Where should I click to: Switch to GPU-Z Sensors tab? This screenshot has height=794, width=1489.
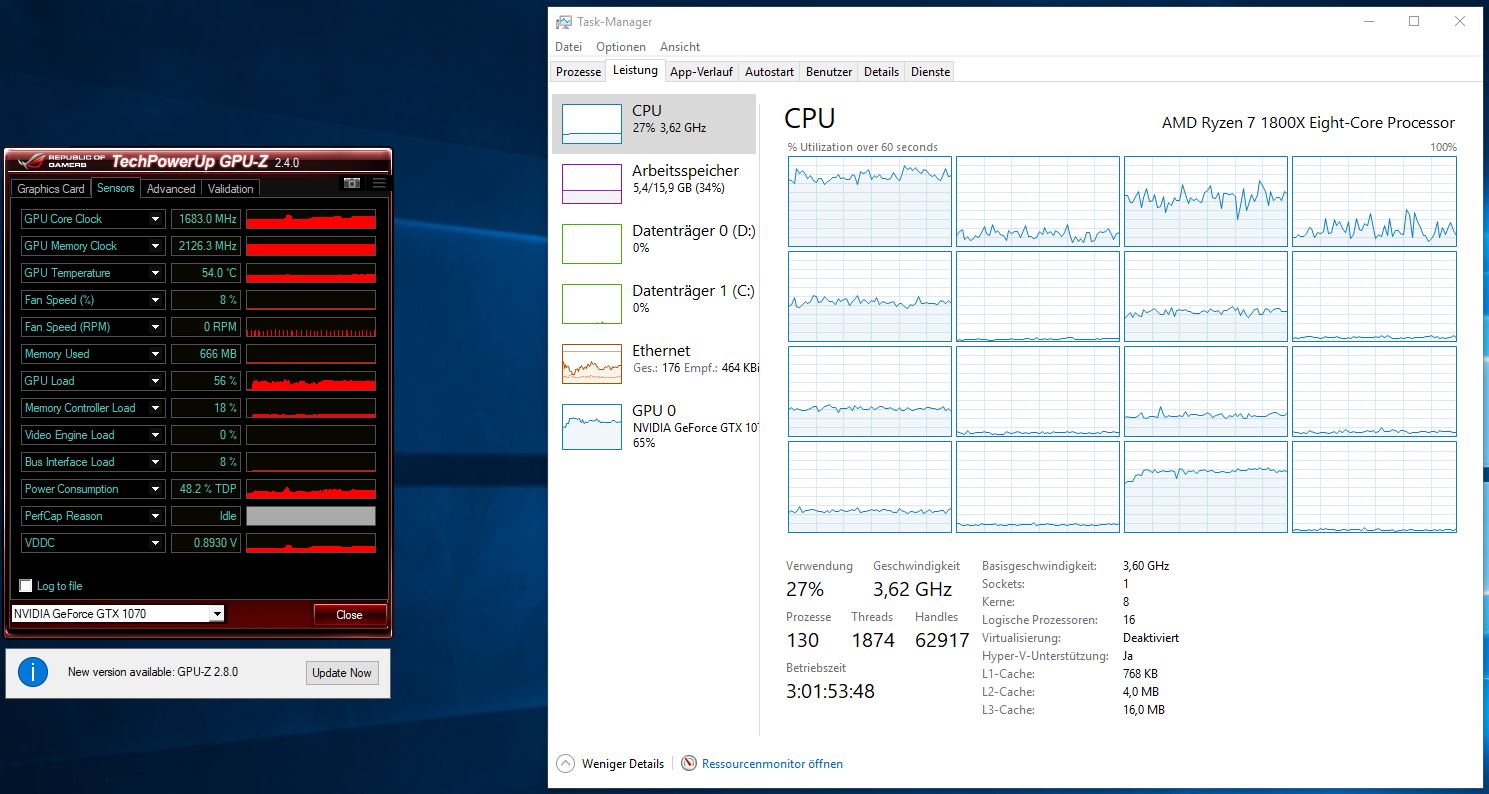coord(116,188)
